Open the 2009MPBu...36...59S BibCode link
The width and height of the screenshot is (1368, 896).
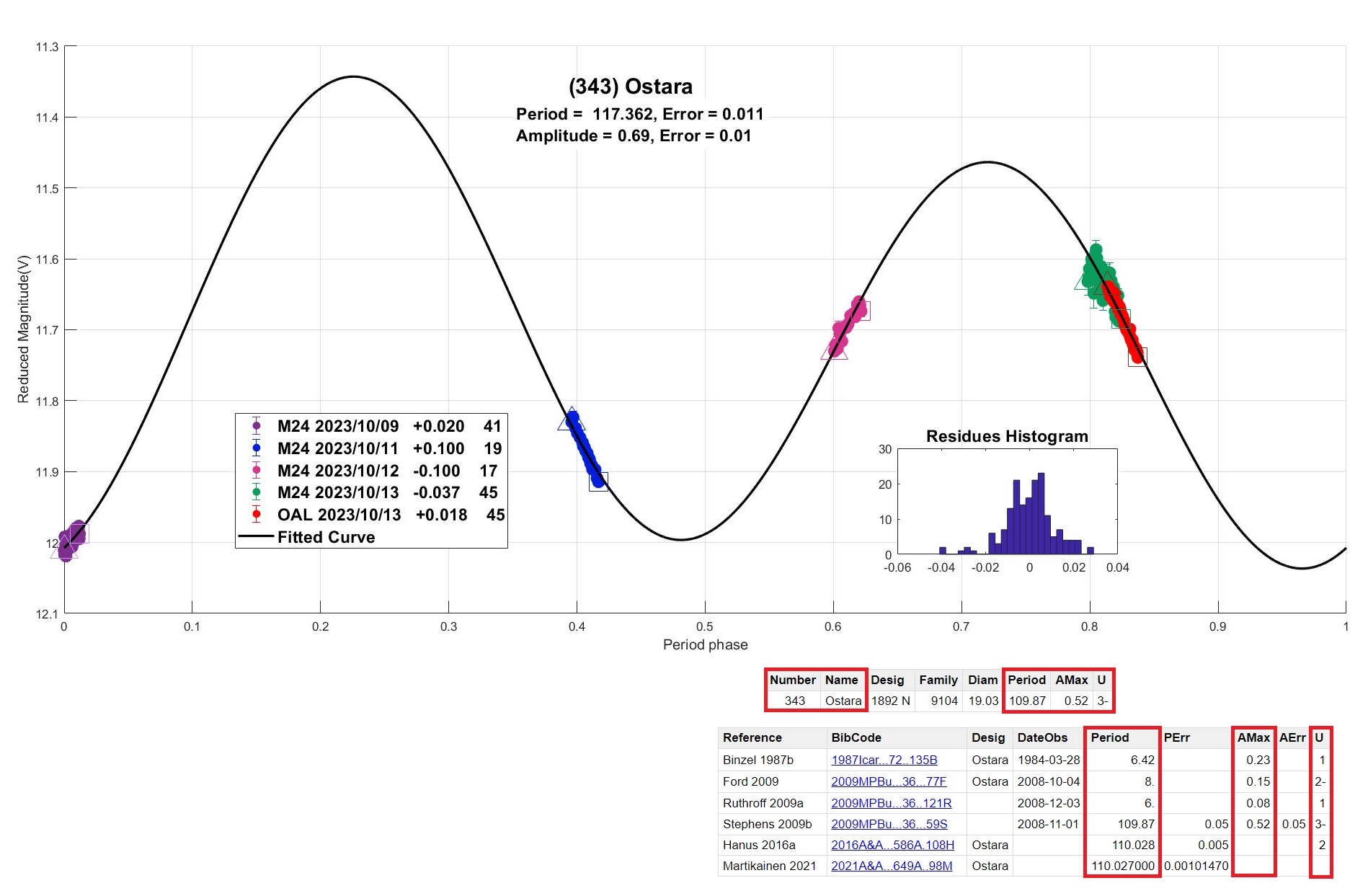pos(889,824)
